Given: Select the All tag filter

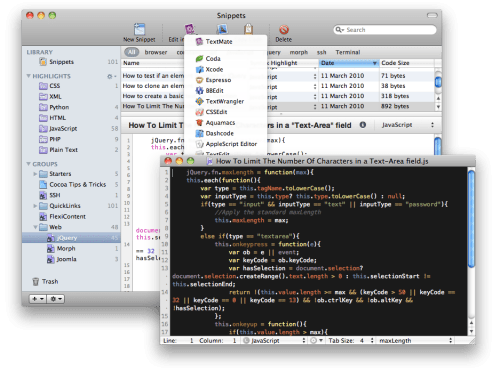Looking at the screenshot, I should coord(132,52).
